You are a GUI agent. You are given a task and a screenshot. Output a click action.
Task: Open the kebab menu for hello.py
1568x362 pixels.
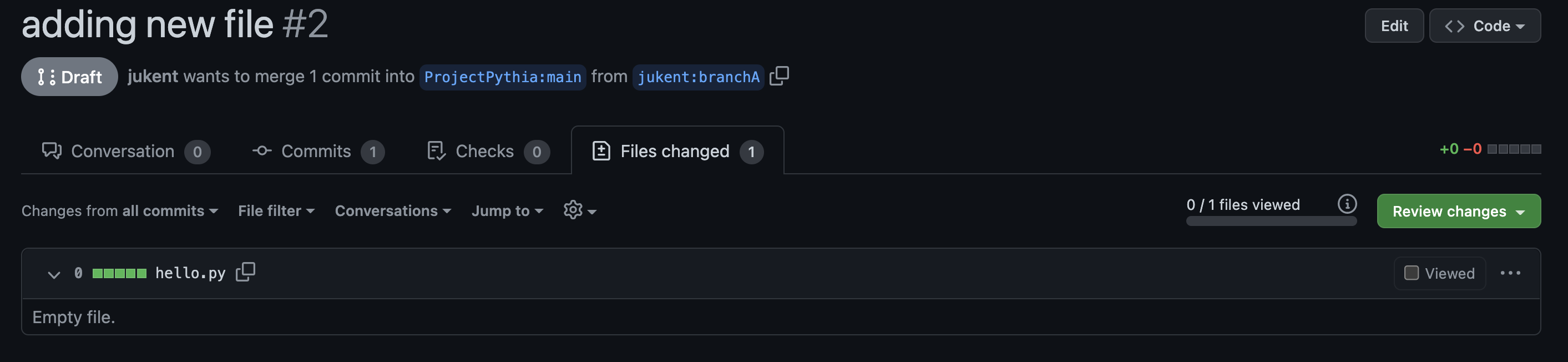click(1510, 273)
